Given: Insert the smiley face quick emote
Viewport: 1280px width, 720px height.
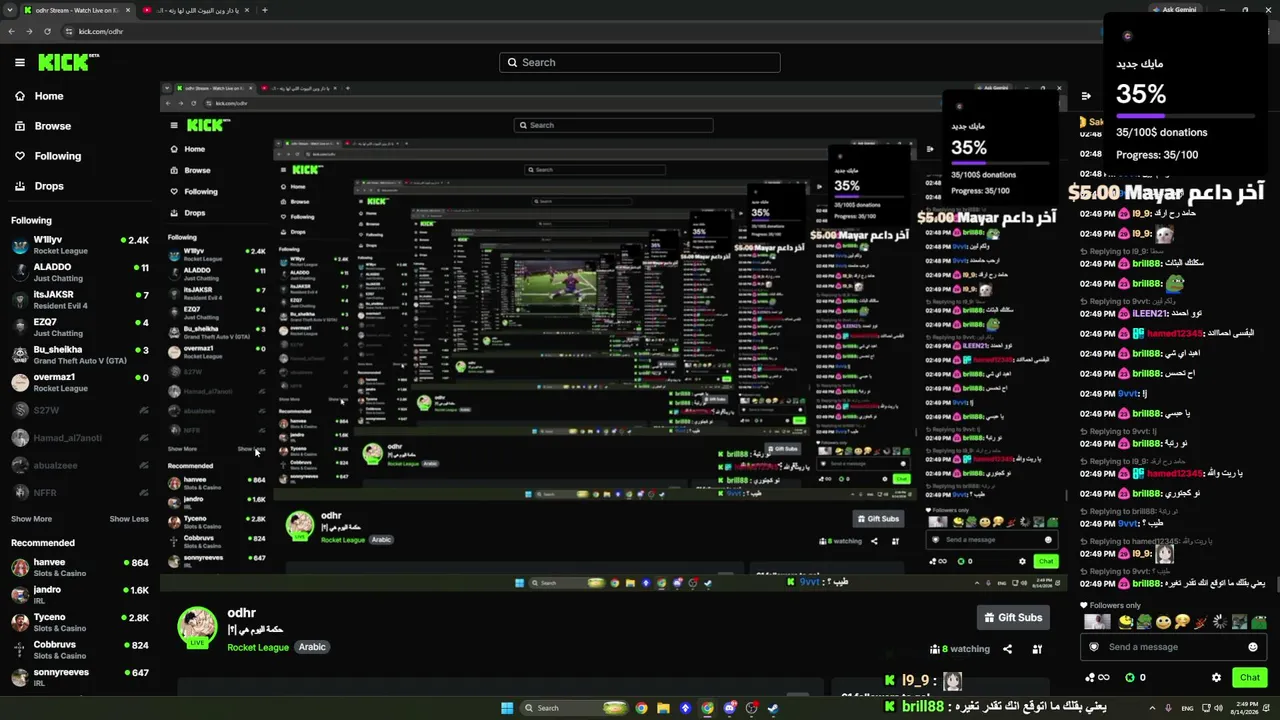Looking at the screenshot, I should pos(1163,622).
